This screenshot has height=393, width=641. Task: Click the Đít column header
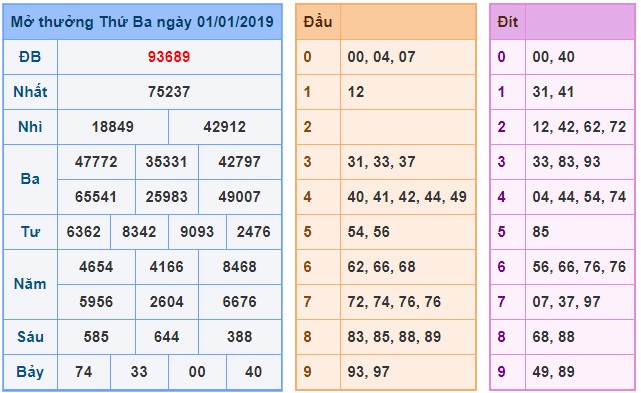coord(507,22)
